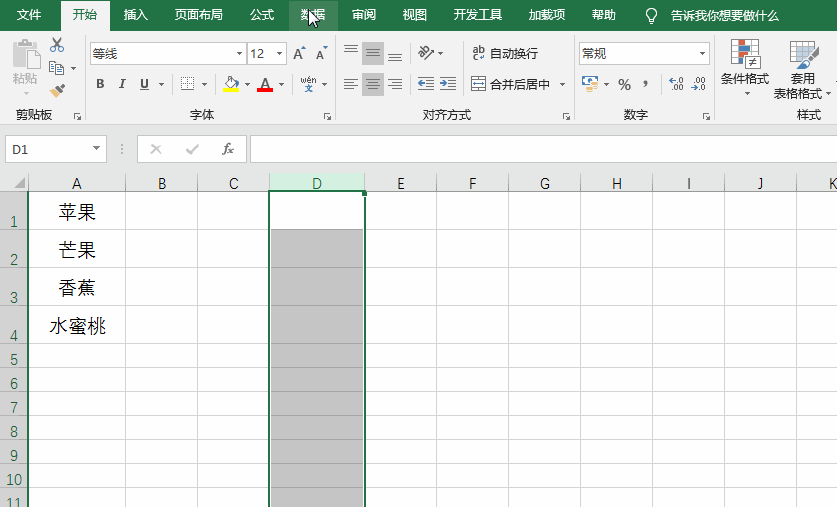Expand the borders dropdown arrow

click(x=204, y=84)
